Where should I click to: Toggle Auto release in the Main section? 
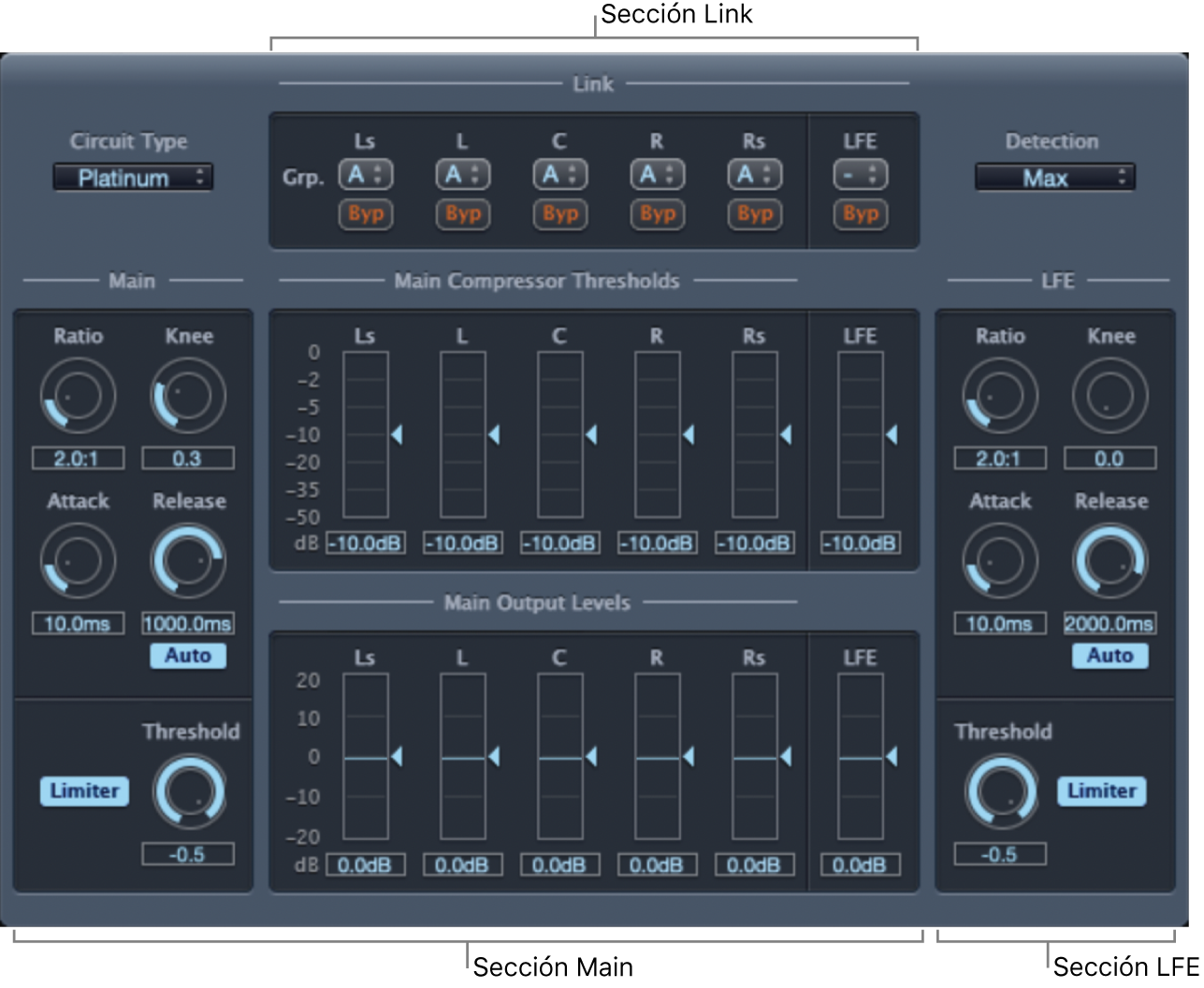[x=187, y=656]
